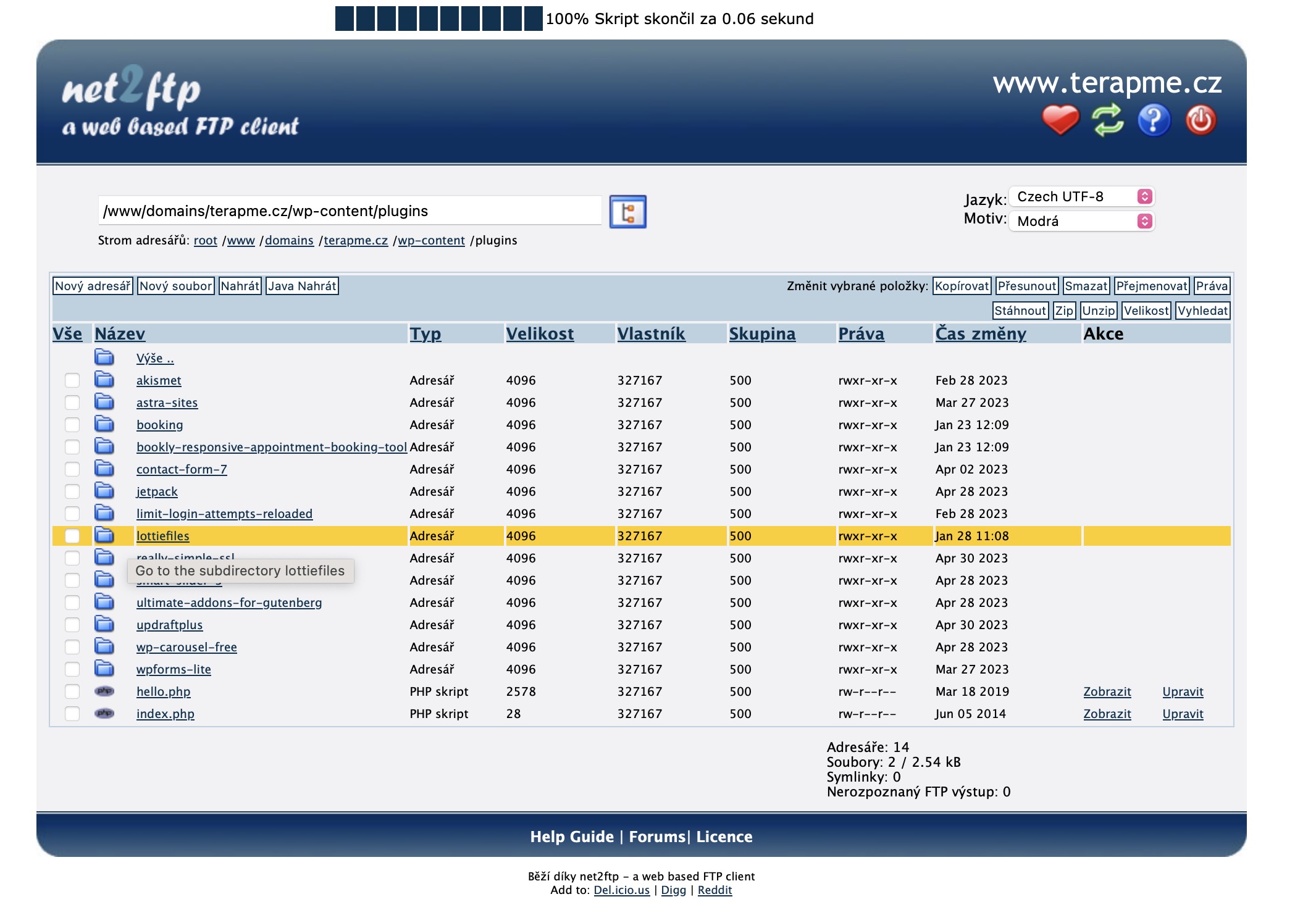Click the PHP file icon next to hello.php

click(104, 691)
